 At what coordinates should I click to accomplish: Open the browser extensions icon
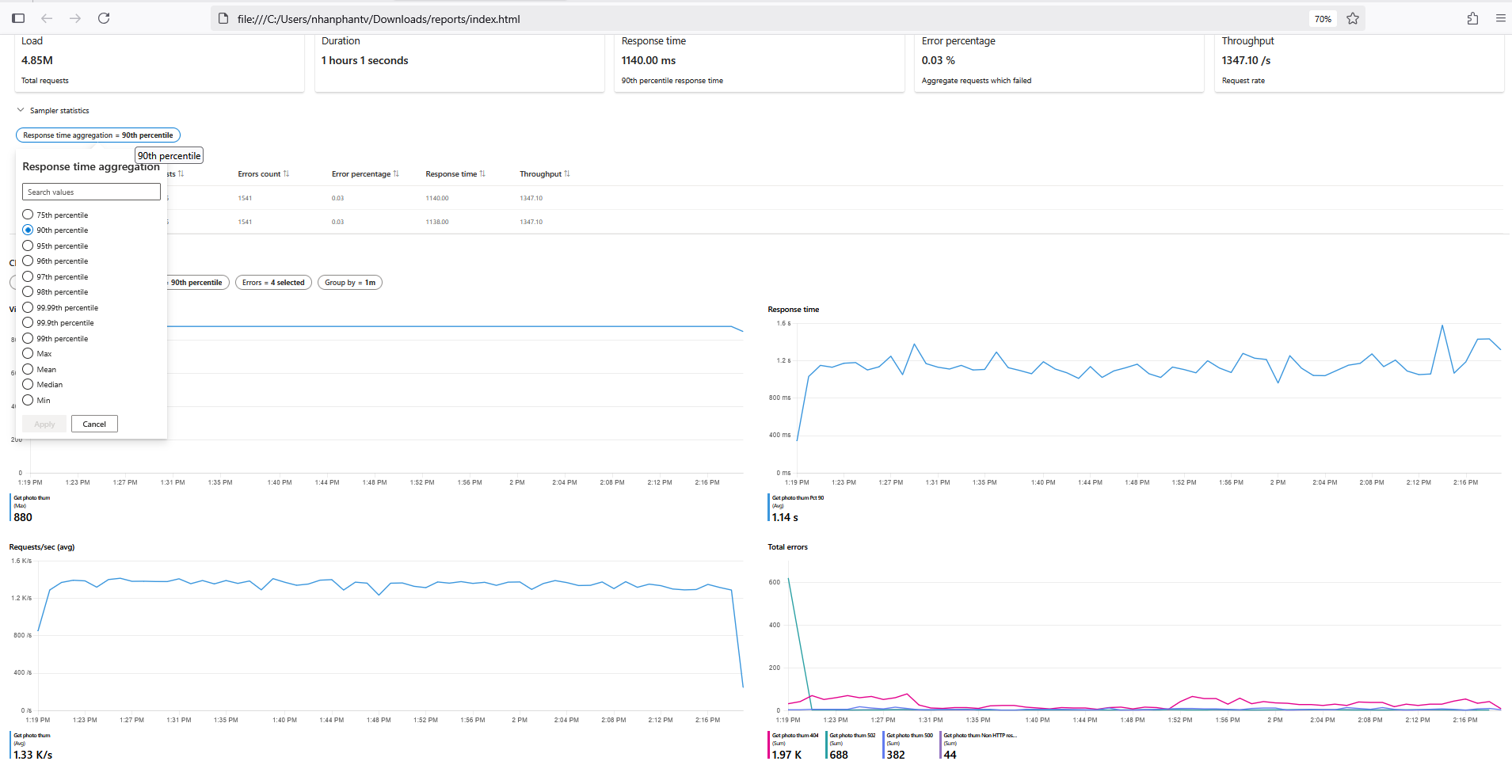click(x=1472, y=18)
